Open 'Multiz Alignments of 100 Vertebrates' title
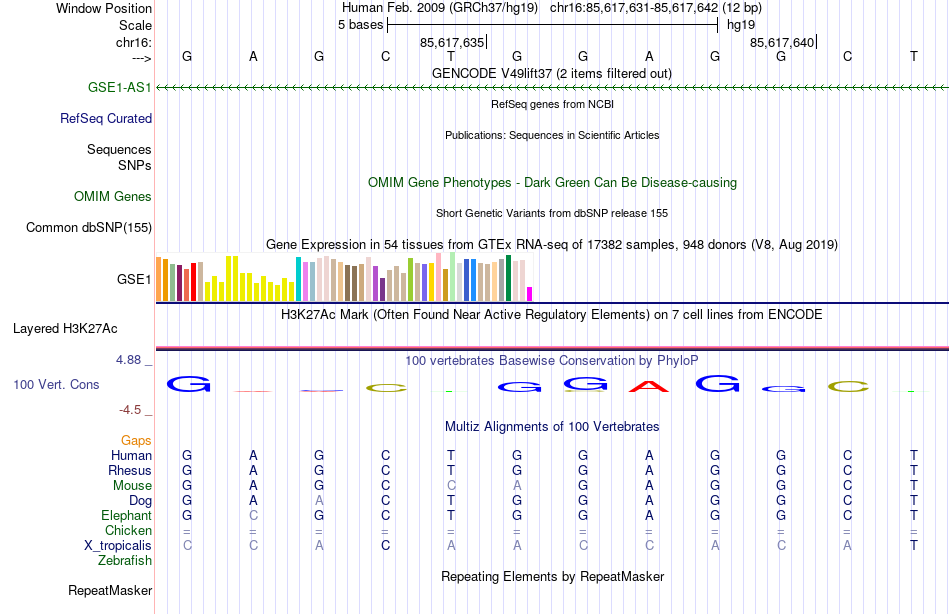This screenshot has width=950, height=614. (552, 426)
